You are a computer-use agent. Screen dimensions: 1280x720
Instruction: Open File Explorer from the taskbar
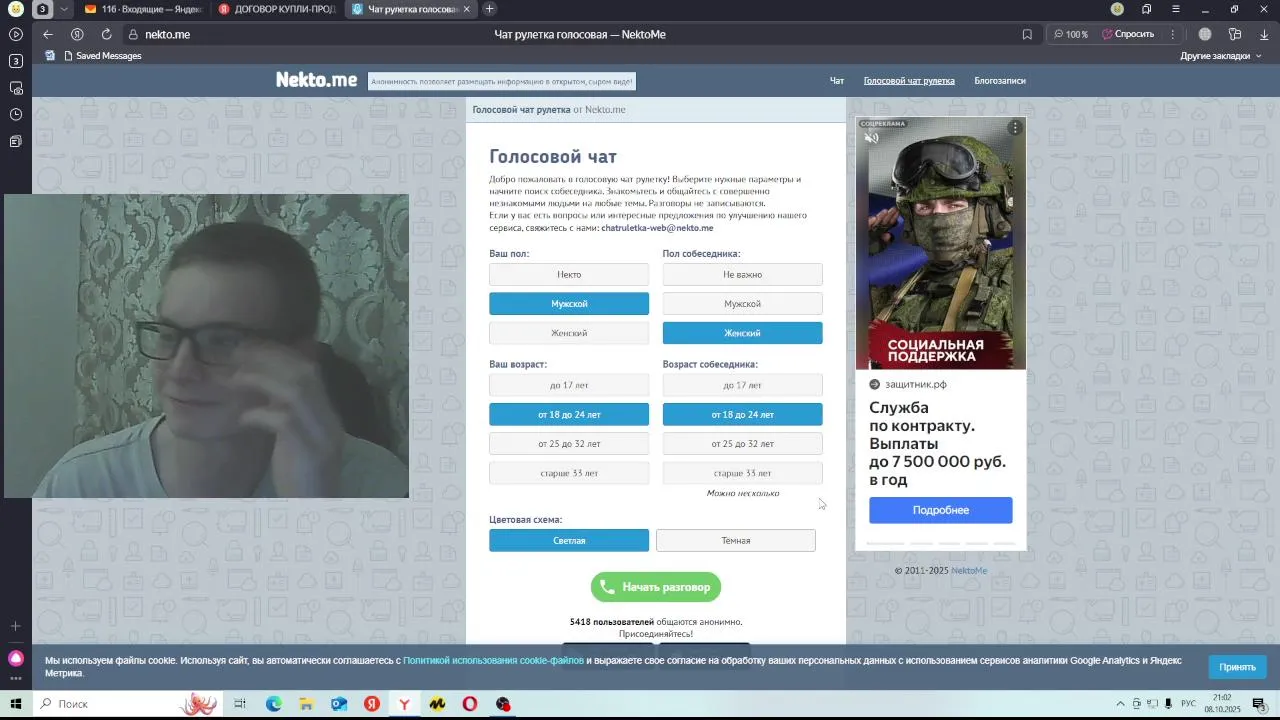click(x=306, y=704)
